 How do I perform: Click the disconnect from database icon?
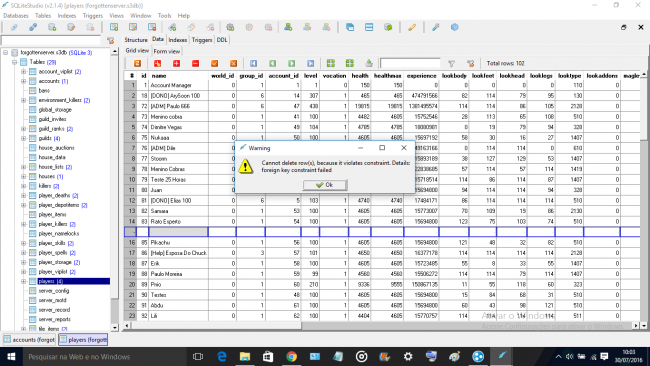[33, 27]
